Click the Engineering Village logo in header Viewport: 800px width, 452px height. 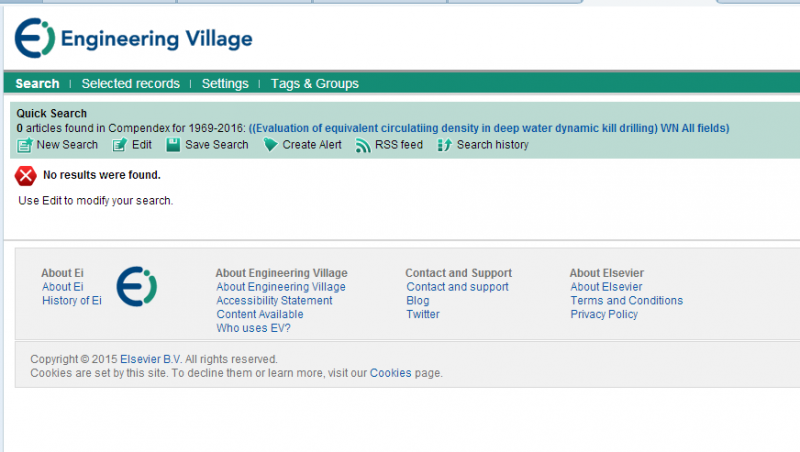pos(133,38)
